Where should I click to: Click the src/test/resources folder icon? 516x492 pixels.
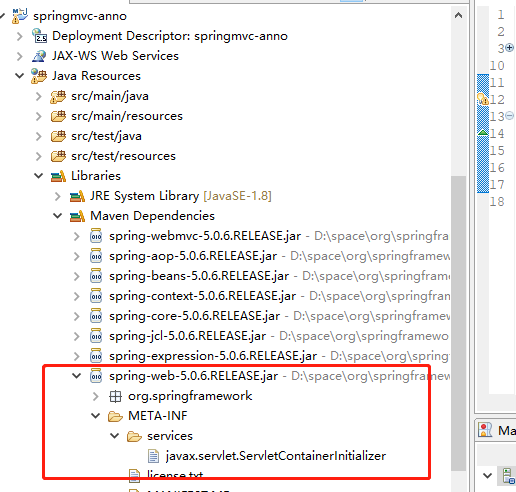tap(58, 156)
